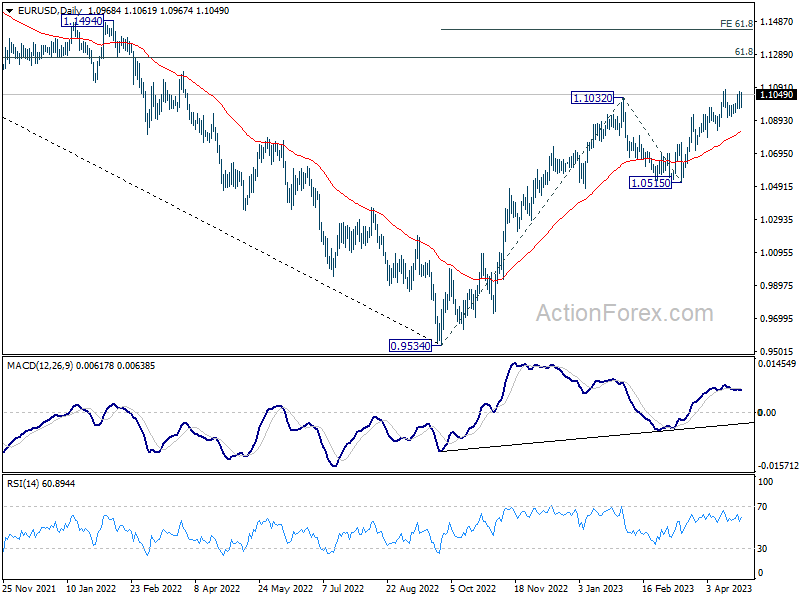Image resolution: width=800 pixels, height=600 pixels.
Task: Select the 5 Oct 2022 date marker
Action: (472, 588)
